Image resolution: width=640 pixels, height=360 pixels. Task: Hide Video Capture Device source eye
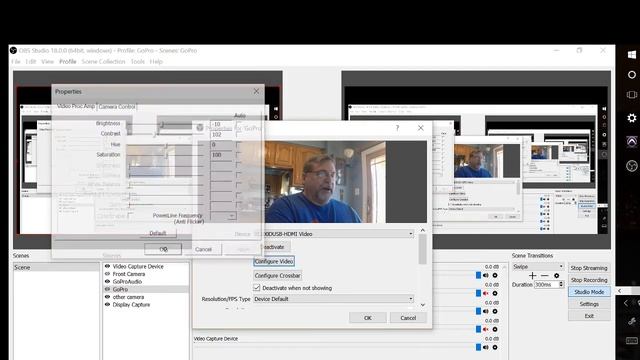(x=107, y=266)
